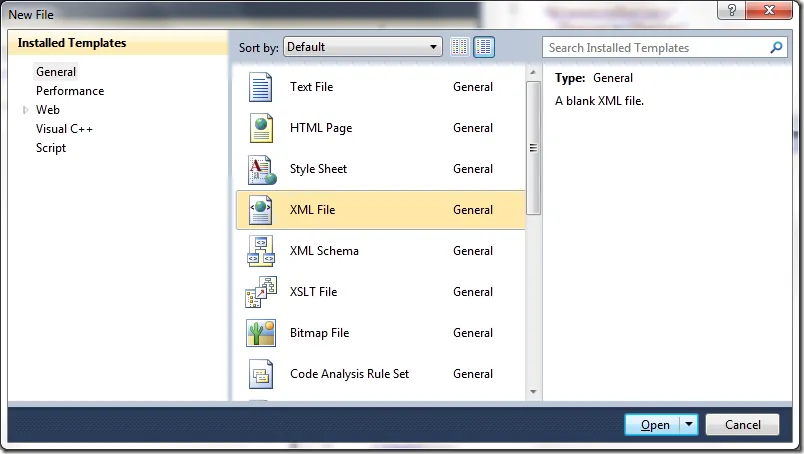Viewport: 804px width, 454px height.
Task: Select the Performance category
Action: (70, 91)
